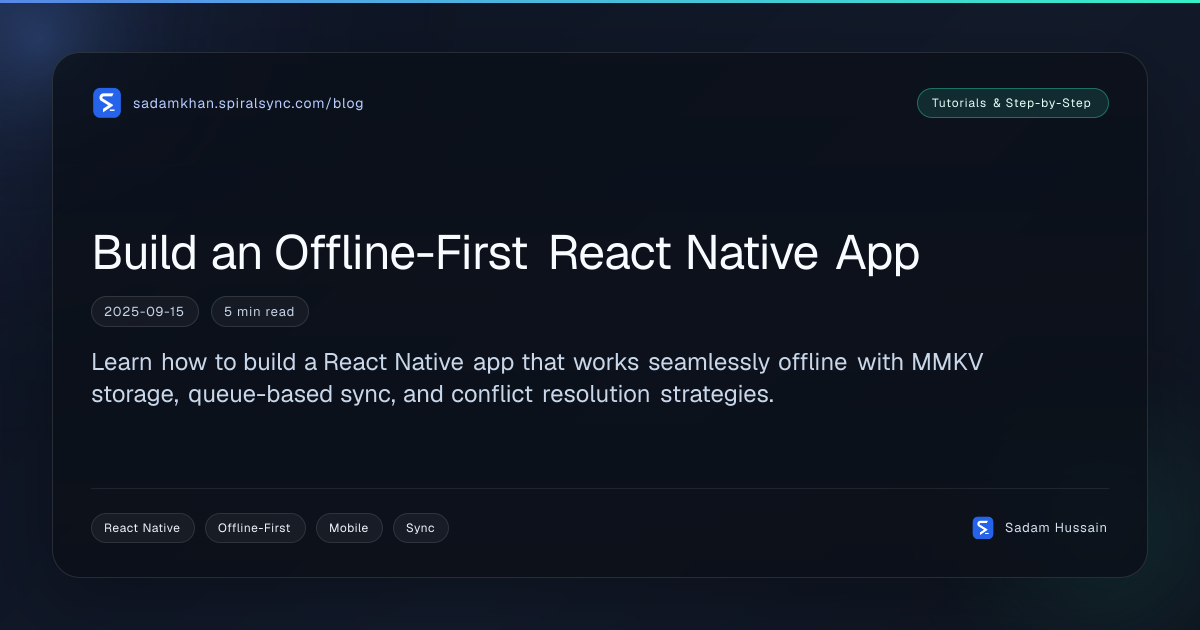Select the Tutorials & Step-by-Step category badge
The image size is (1200, 630).
pos(1012,103)
